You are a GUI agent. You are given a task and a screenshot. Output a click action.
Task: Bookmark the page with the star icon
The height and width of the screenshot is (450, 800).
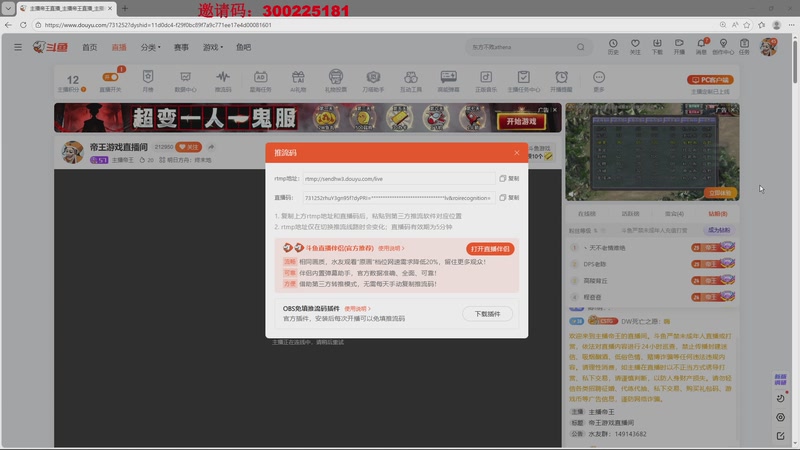(x=747, y=24)
